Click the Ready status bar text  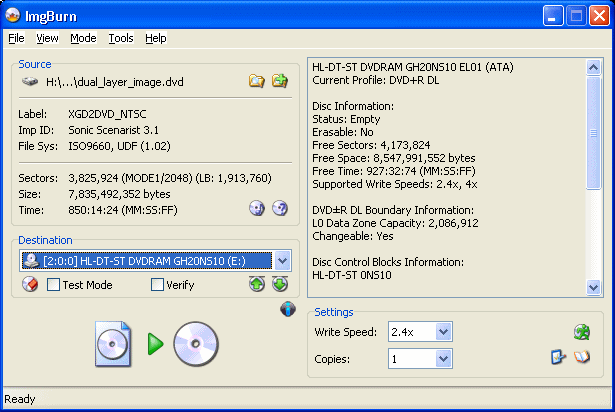[x=20, y=399]
